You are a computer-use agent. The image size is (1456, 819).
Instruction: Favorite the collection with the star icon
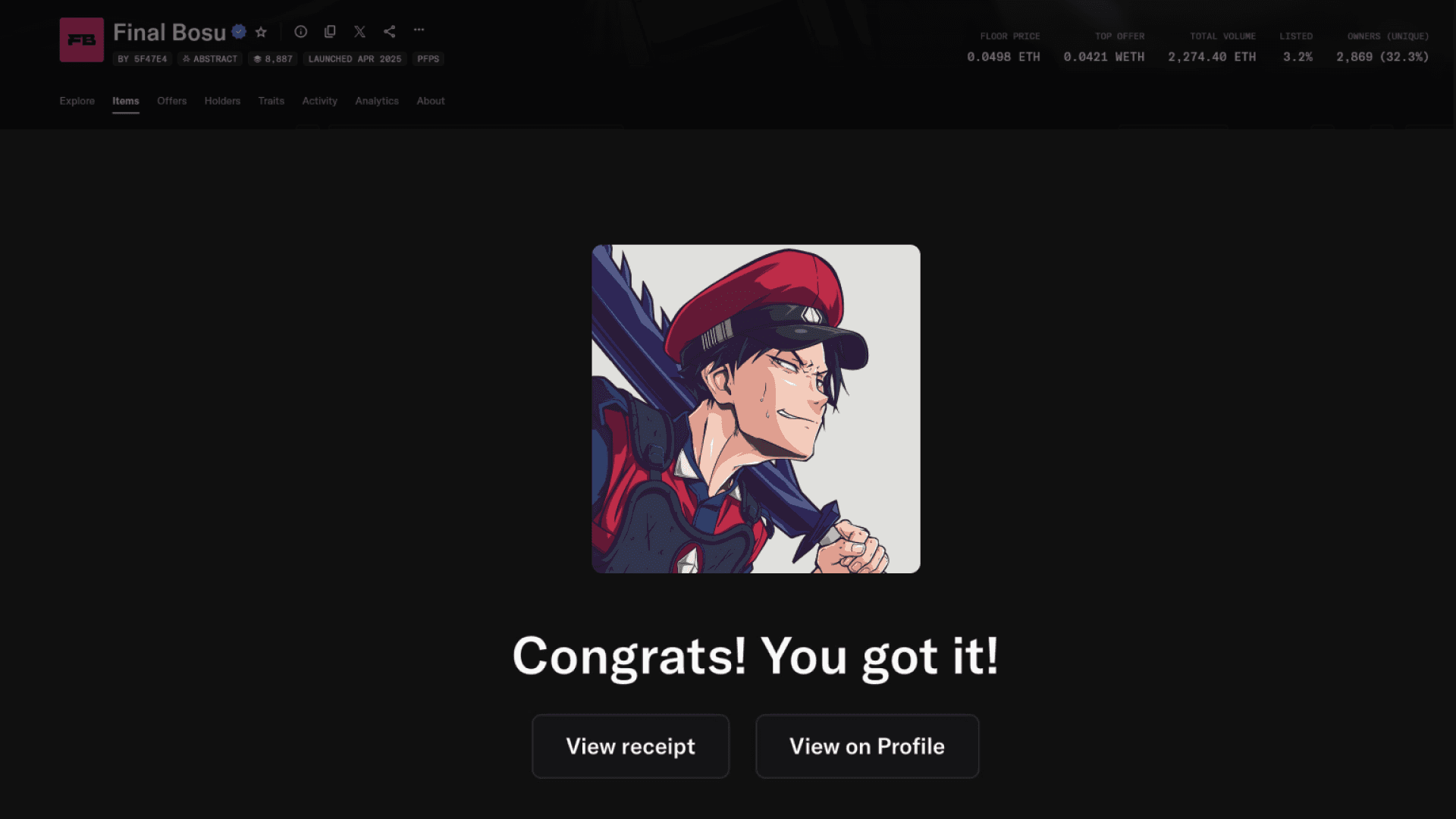(261, 32)
